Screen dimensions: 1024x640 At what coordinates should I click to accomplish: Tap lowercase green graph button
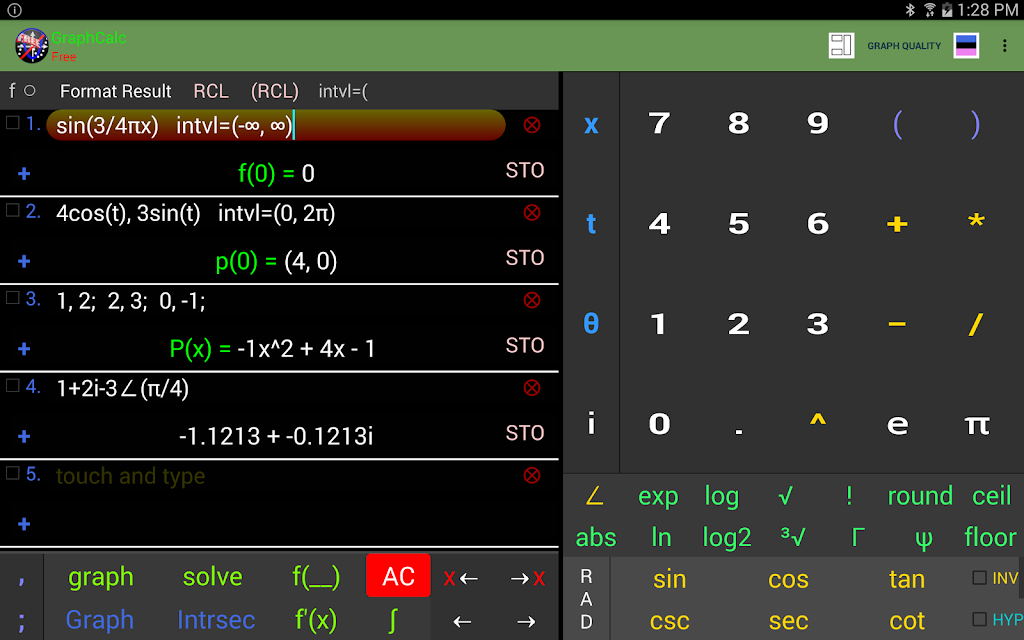coord(101,577)
